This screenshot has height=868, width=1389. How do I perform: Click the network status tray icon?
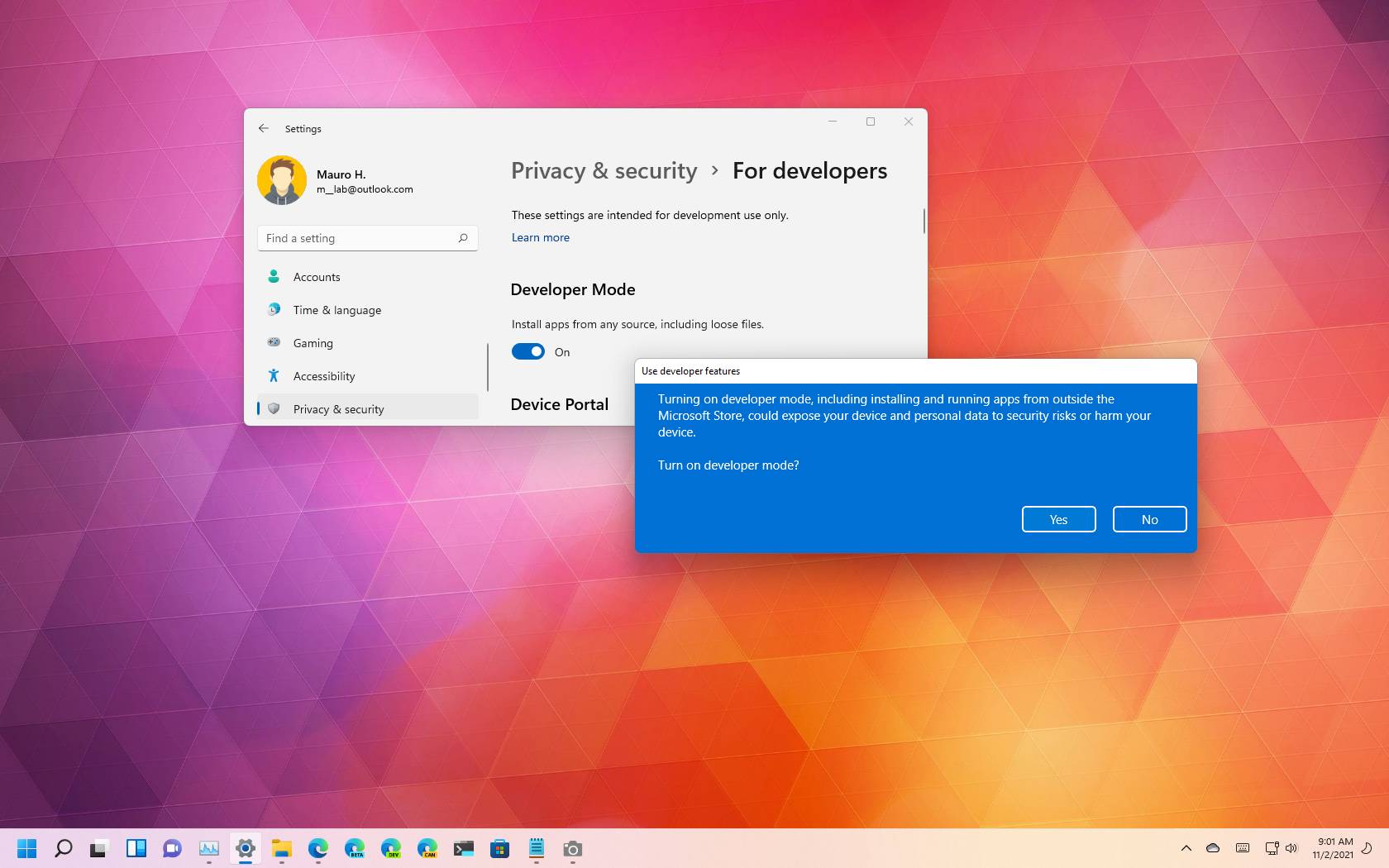(x=1272, y=848)
